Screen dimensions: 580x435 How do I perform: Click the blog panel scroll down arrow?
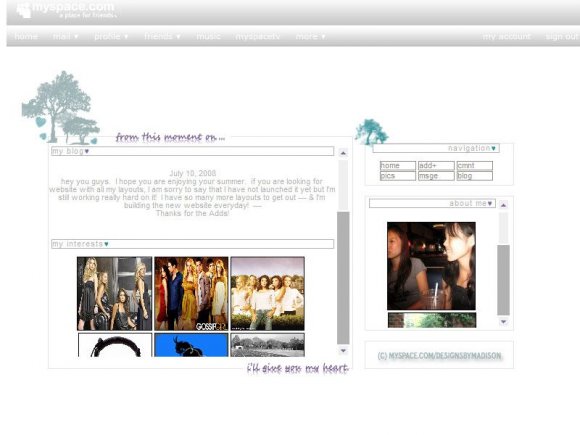[x=343, y=350]
